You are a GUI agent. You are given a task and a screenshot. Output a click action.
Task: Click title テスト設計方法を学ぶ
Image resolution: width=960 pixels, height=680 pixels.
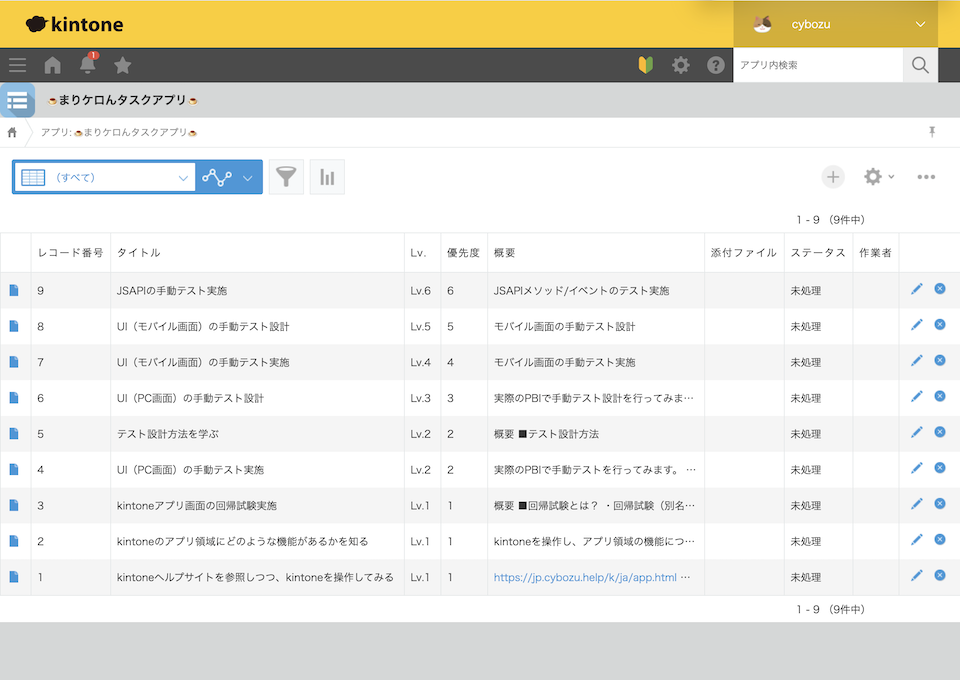(x=168, y=434)
